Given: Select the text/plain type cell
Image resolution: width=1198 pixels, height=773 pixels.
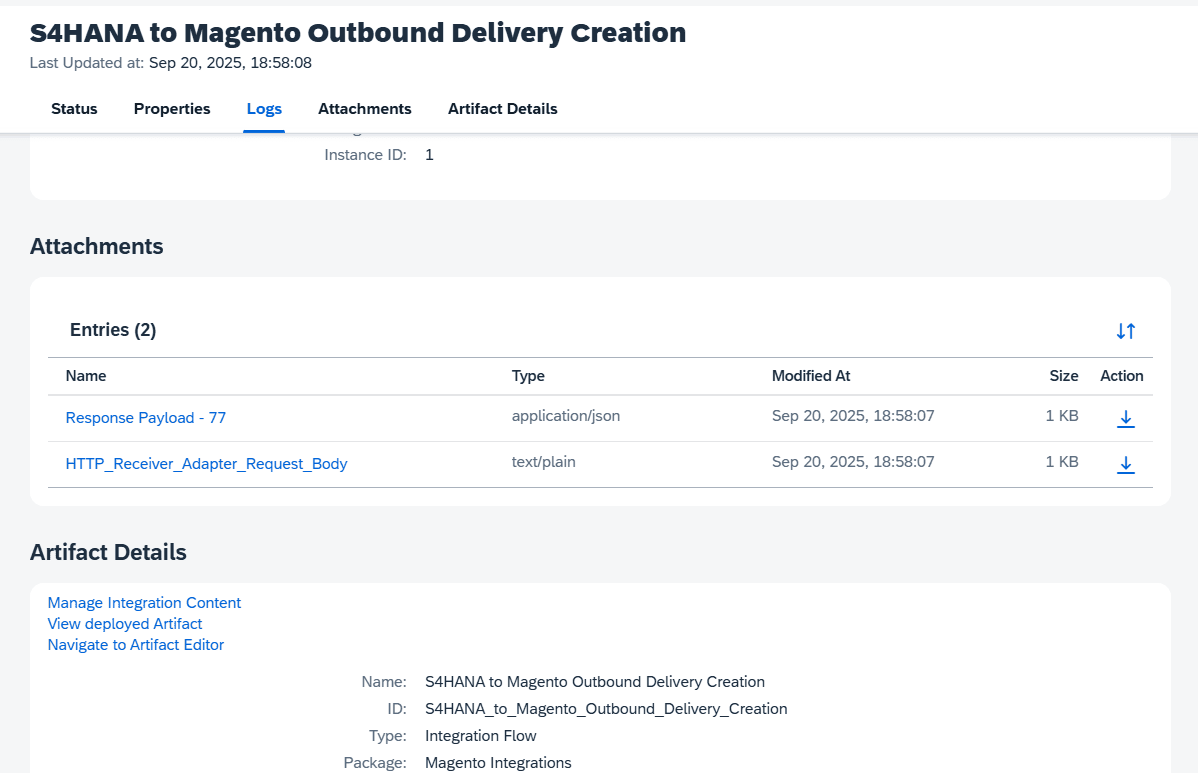Looking at the screenshot, I should point(543,462).
